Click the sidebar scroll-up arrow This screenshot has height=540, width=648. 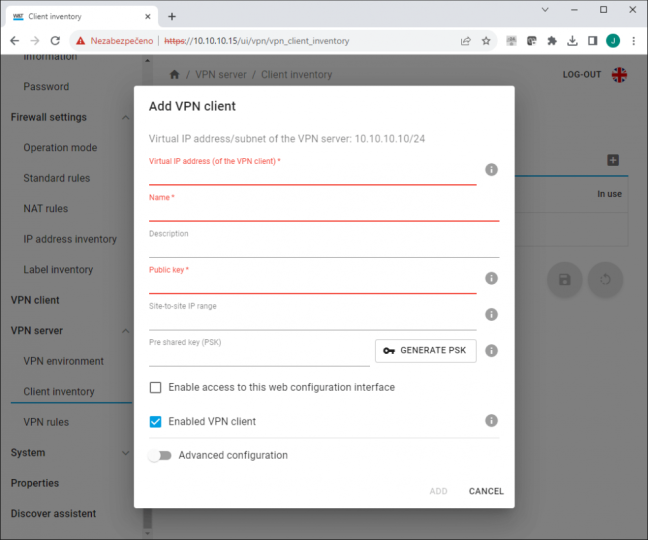click(148, 61)
